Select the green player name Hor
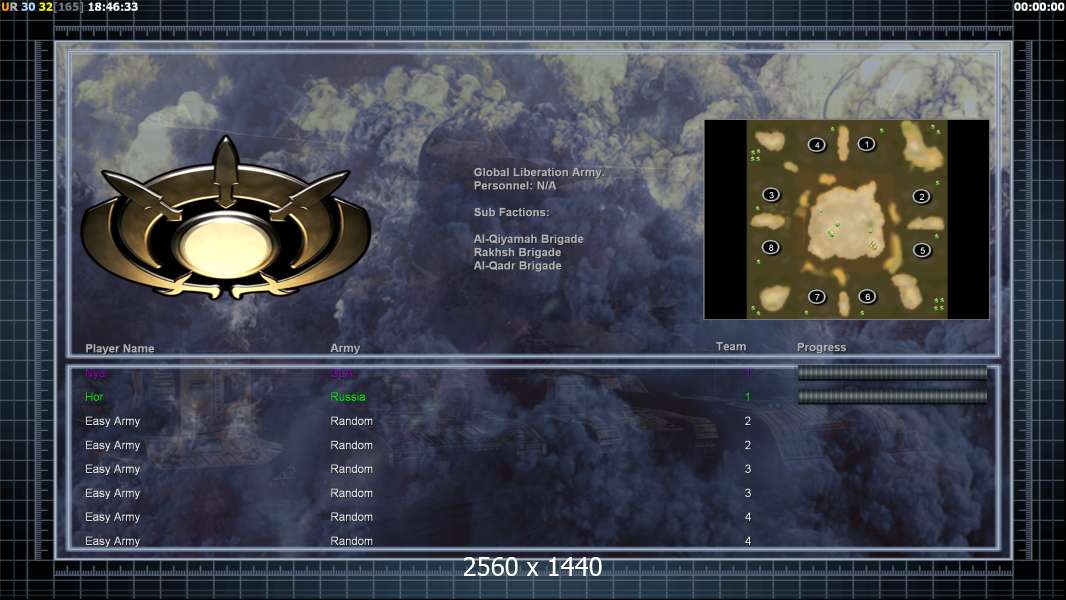Viewport: 1066px width, 600px height. coord(94,397)
